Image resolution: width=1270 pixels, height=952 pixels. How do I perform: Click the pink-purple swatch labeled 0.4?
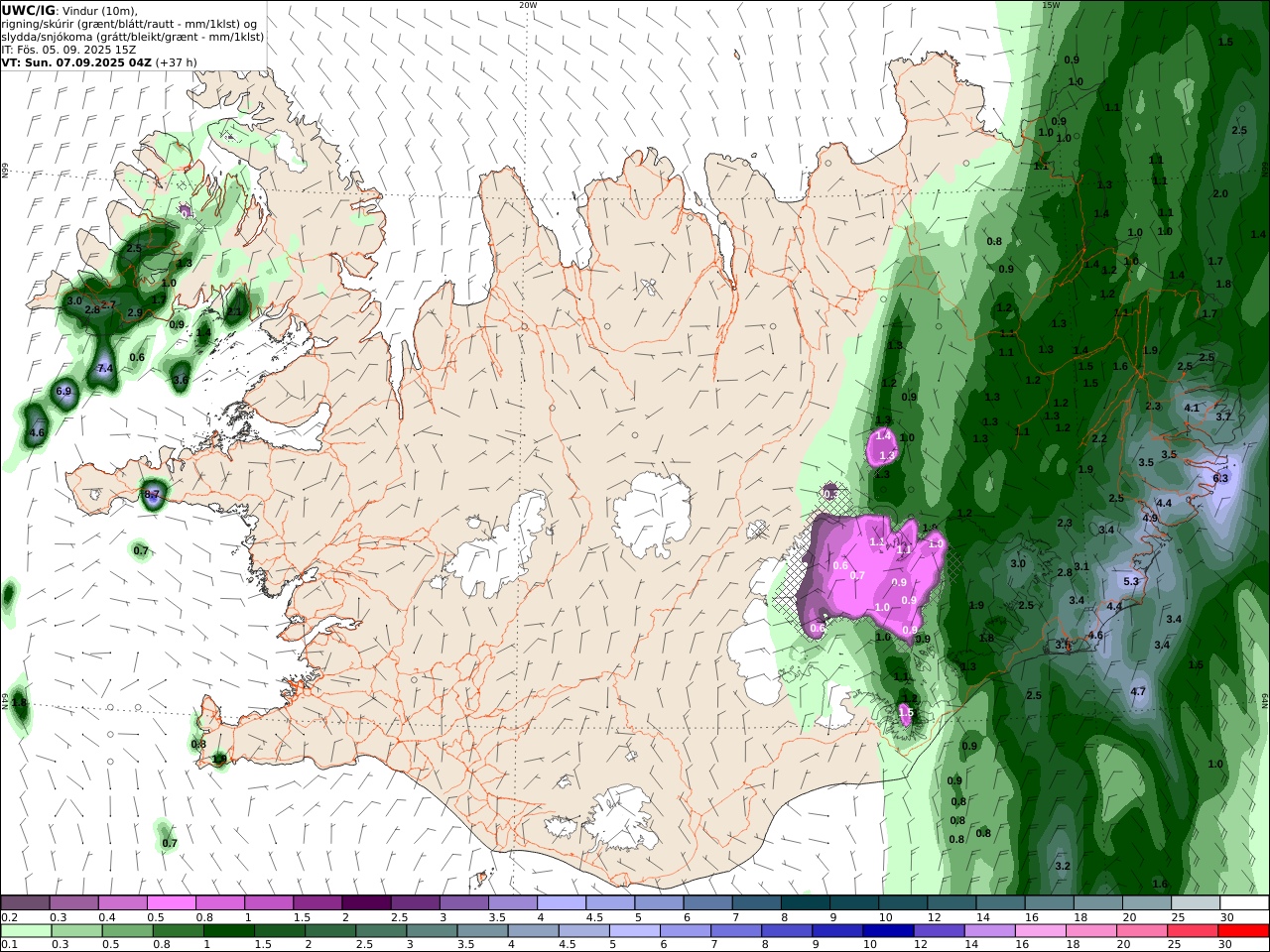click(124, 903)
